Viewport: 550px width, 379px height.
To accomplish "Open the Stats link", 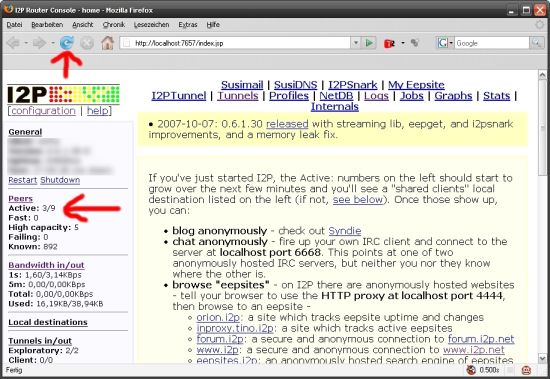I will 496,96.
